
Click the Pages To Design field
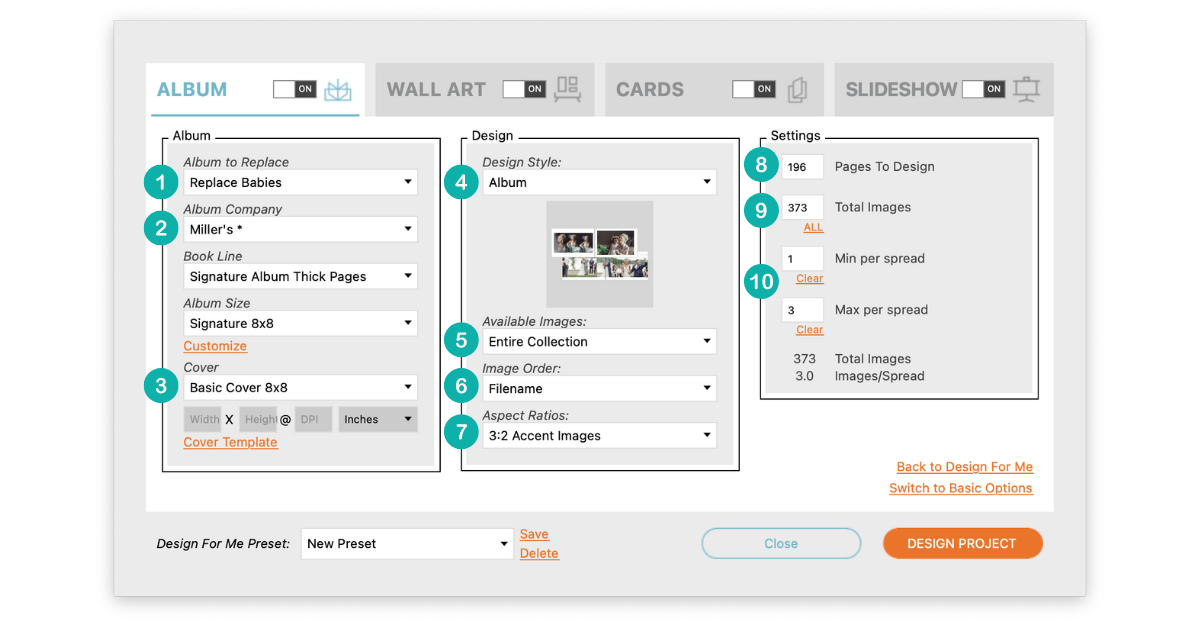pyautogui.click(x=802, y=167)
